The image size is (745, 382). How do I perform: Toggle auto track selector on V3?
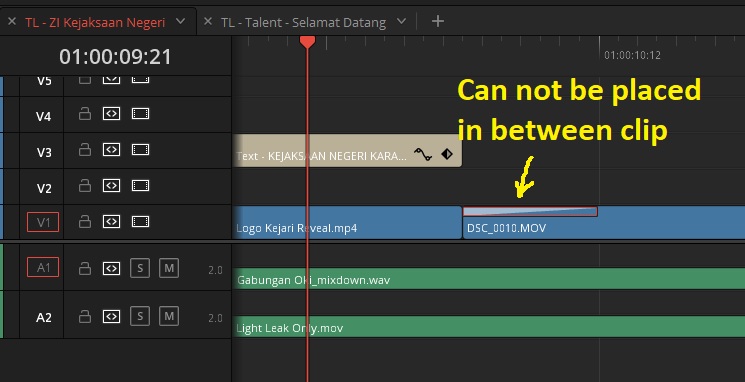point(112,150)
